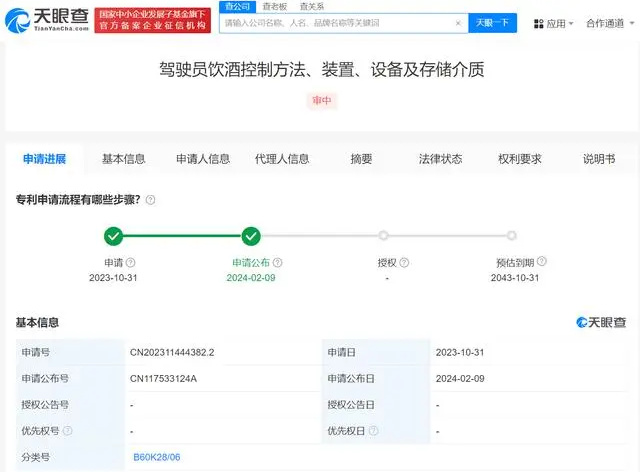This screenshot has height=472, width=640.
Task: Click the 审中 status badge
Action: (322, 100)
